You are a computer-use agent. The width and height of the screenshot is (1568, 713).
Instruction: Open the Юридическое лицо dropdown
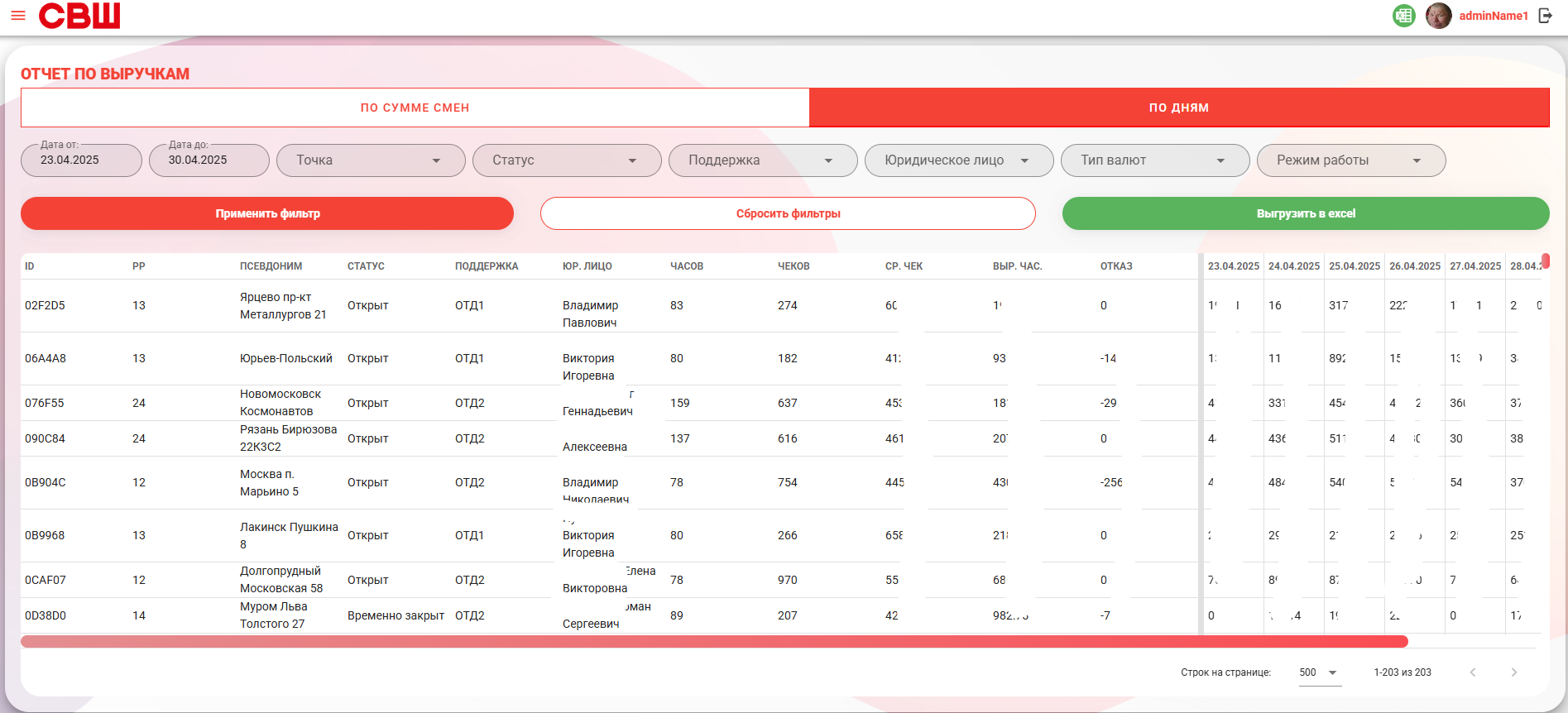pyautogui.click(x=959, y=160)
